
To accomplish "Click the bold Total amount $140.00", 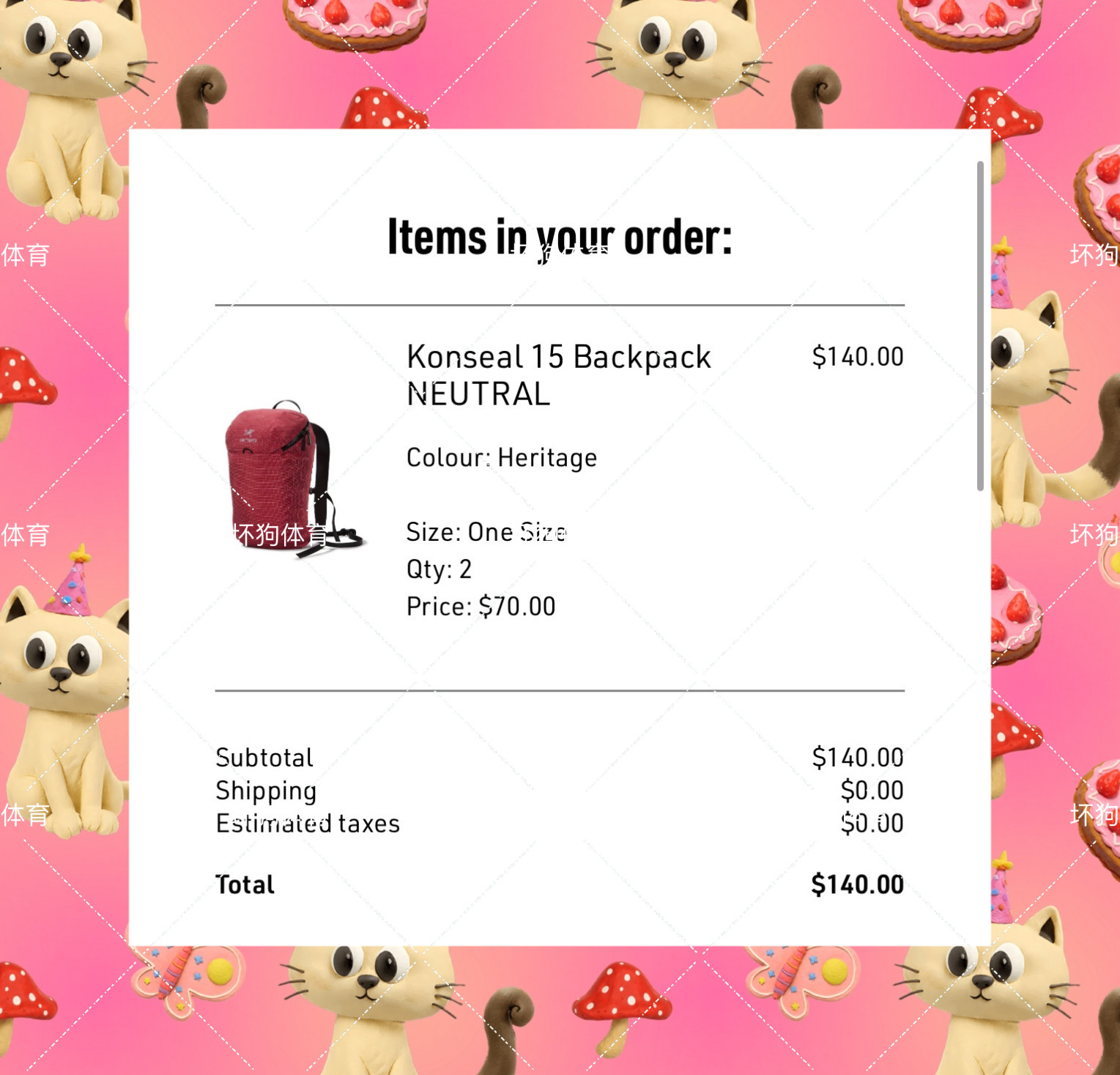I will (x=858, y=884).
